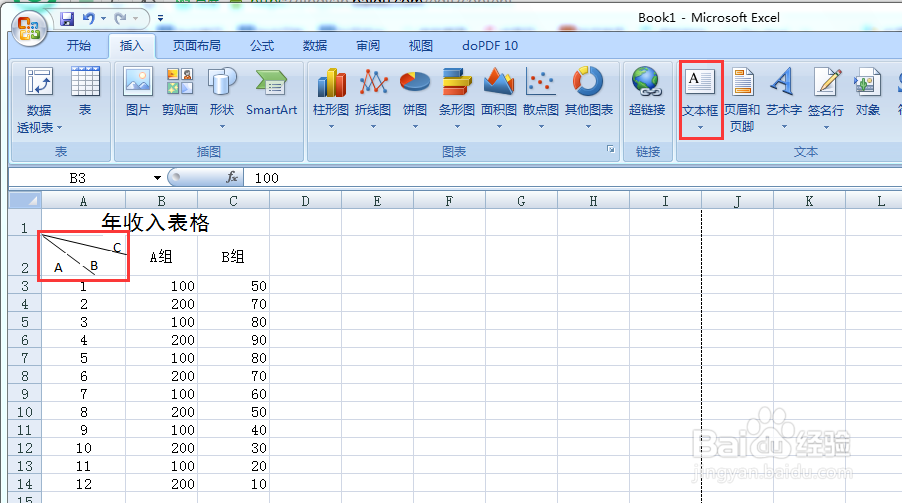
Task: Expand the 文本框 dropdown arrow
Action: click(x=700, y=127)
